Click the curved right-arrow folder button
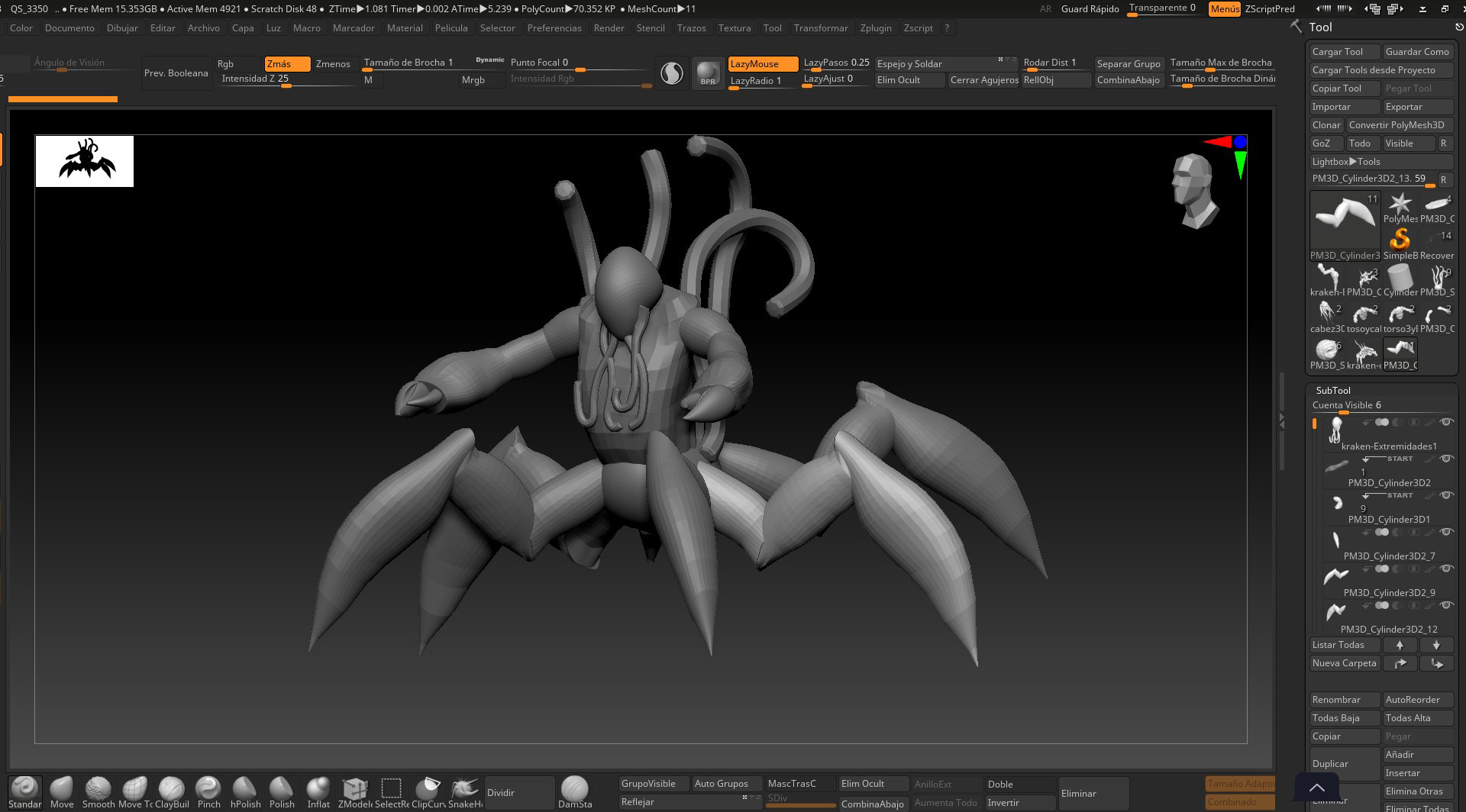The width and height of the screenshot is (1466, 812). [x=1400, y=663]
